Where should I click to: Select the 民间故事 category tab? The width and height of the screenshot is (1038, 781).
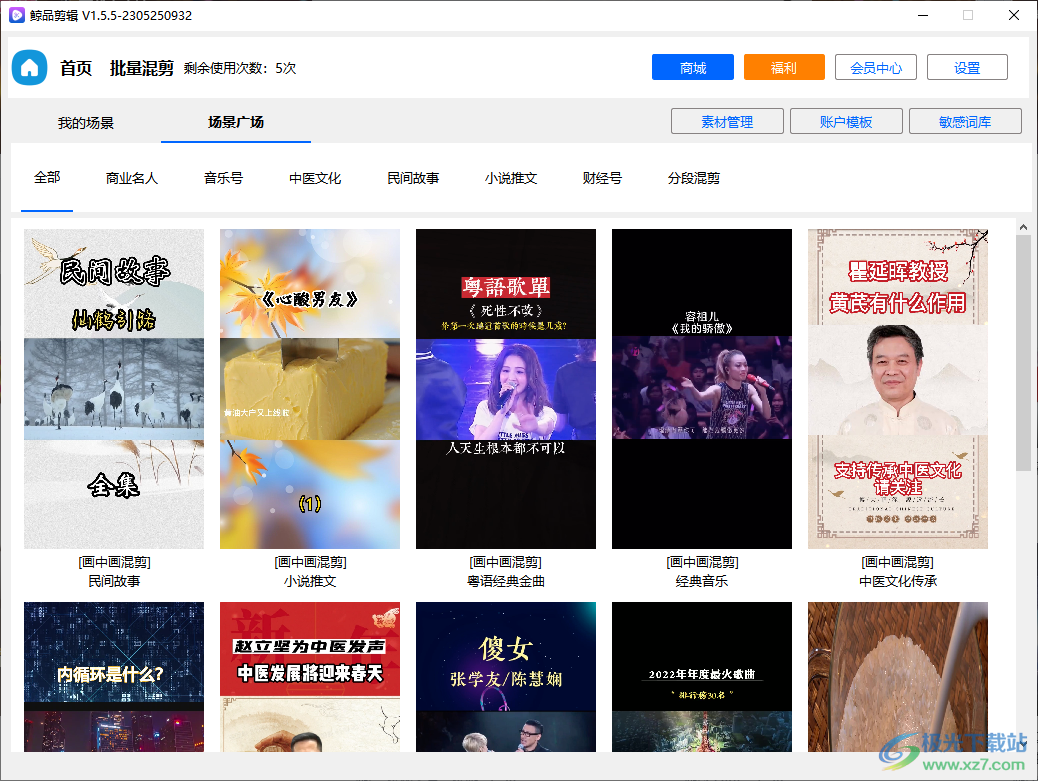[413, 178]
